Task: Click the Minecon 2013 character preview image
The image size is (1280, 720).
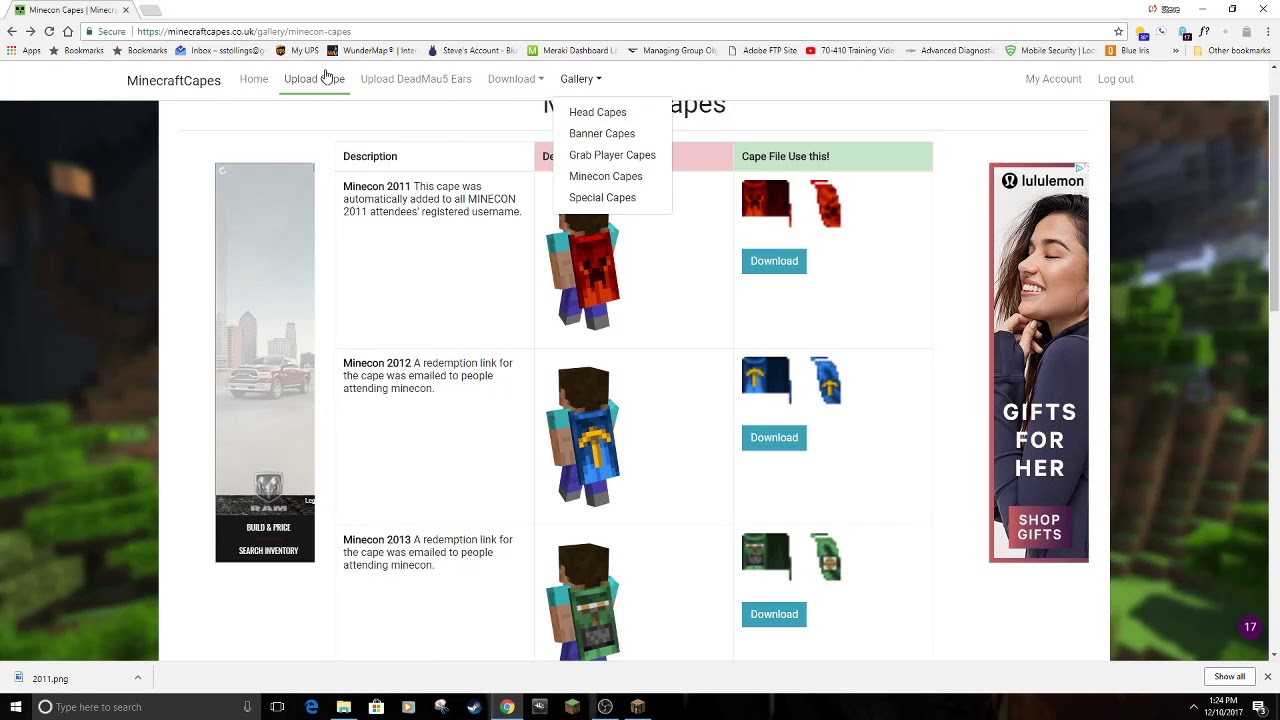Action: [584, 600]
